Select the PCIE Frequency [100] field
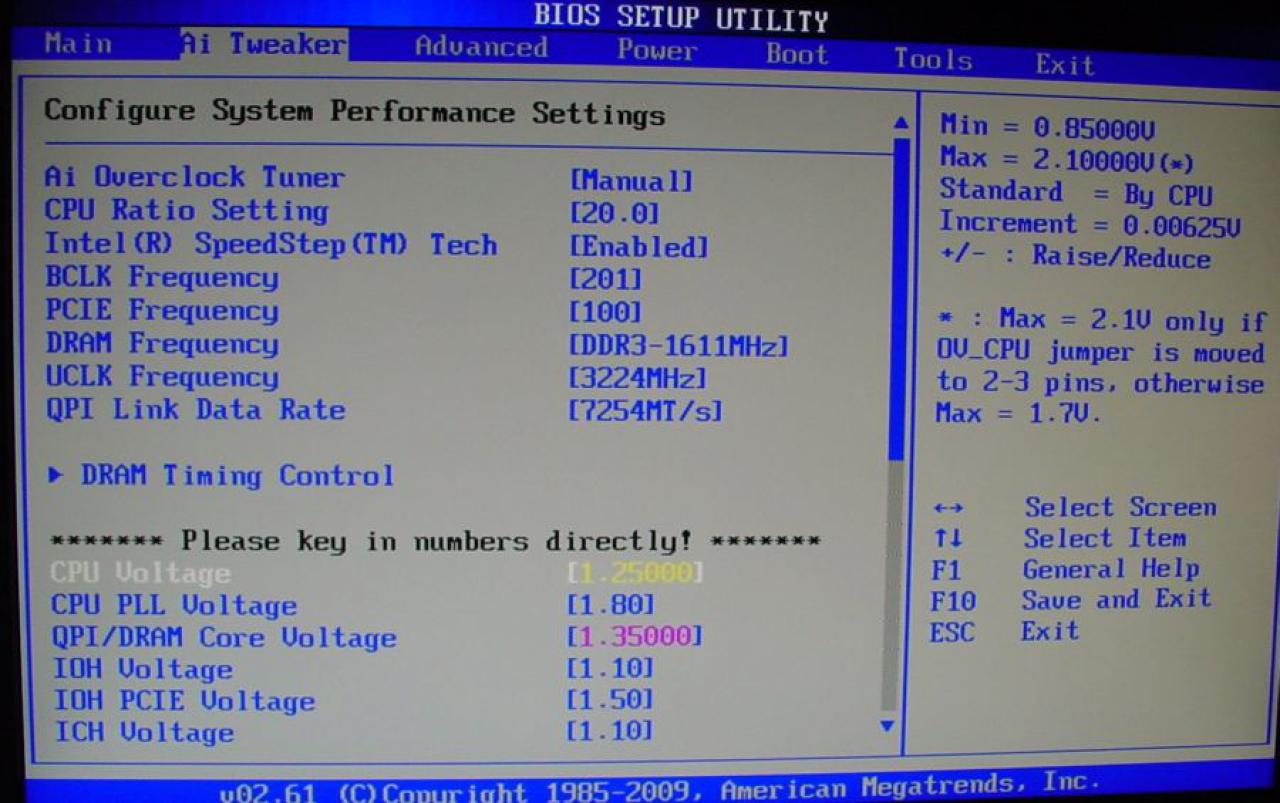 click(605, 312)
